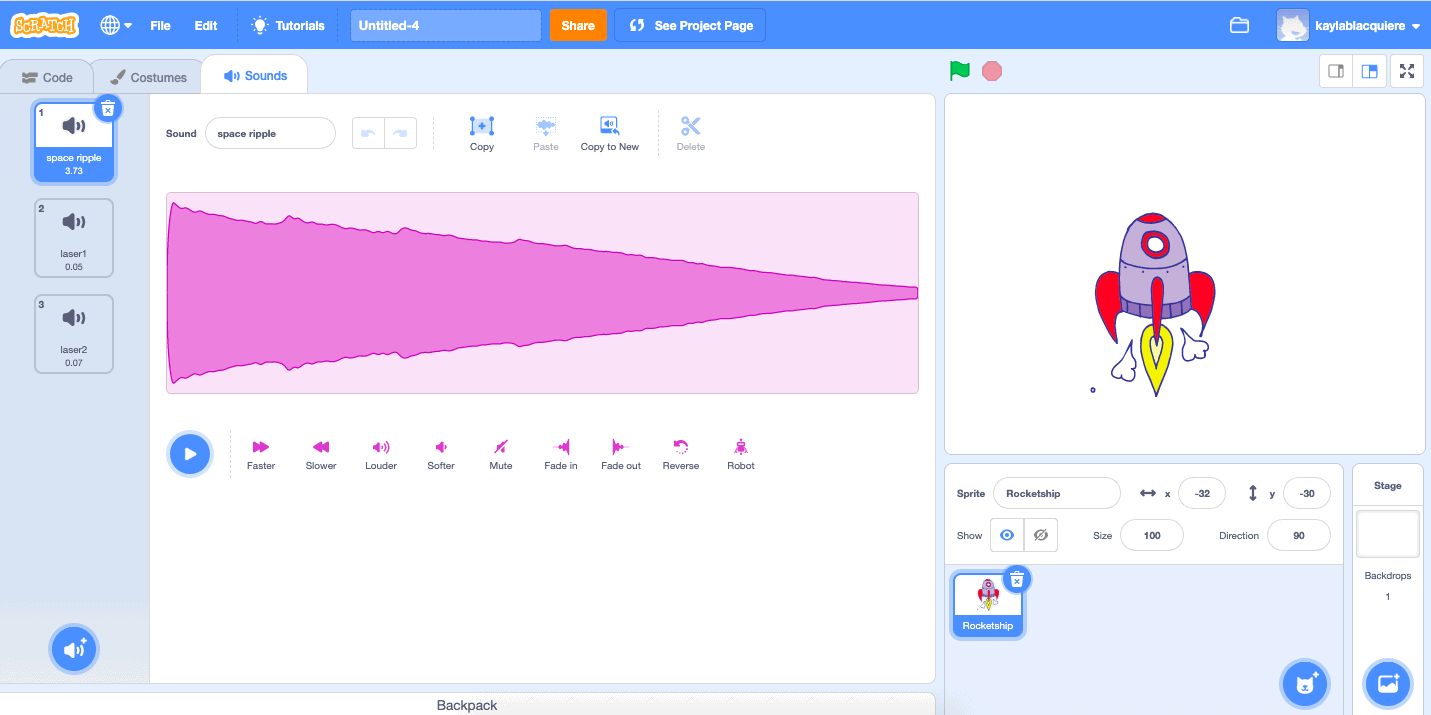Select the Faster sound effect icon
1431x715 pixels.
(260, 452)
